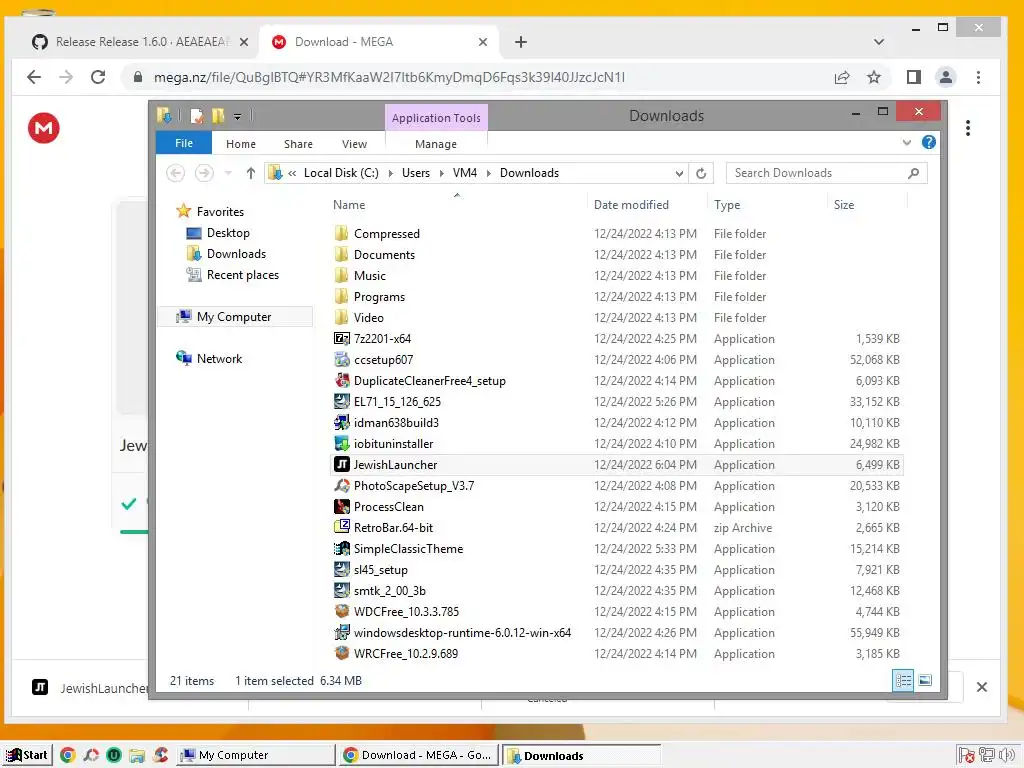
Task: Select the RetroBar.64-bit zip archive icon
Action: point(342,527)
